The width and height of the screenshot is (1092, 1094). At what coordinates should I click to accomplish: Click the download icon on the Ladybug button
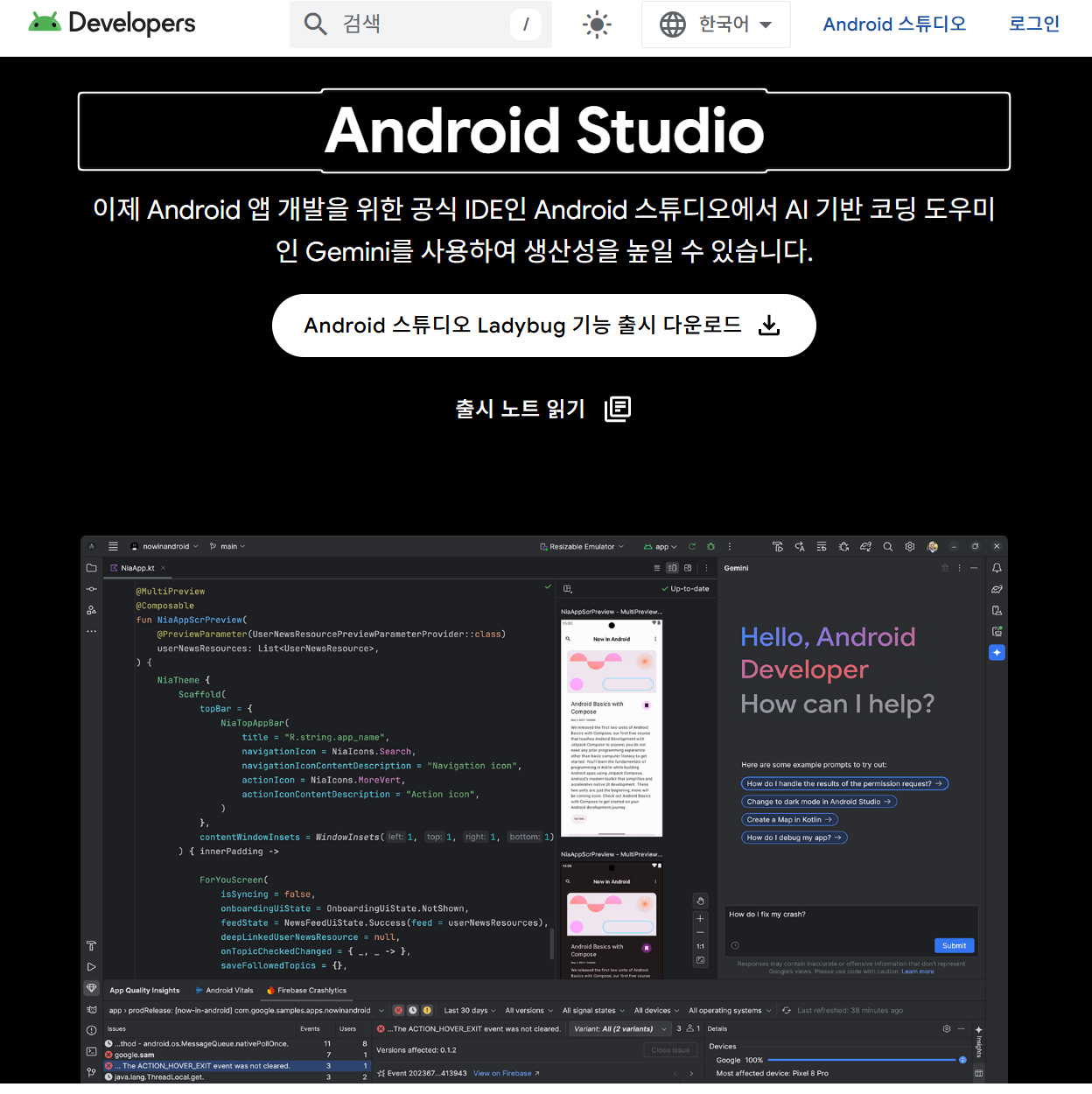tap(769, 326)
